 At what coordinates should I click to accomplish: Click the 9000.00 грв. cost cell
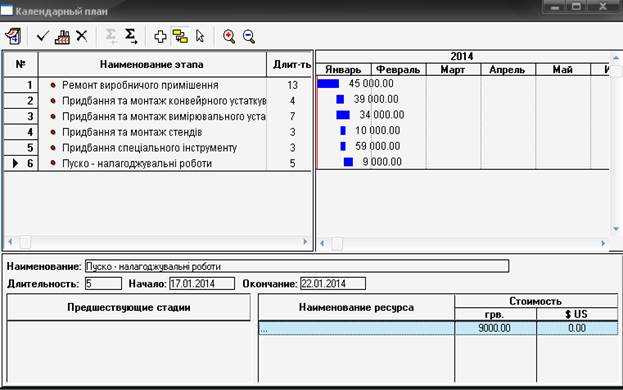(495, 328)
